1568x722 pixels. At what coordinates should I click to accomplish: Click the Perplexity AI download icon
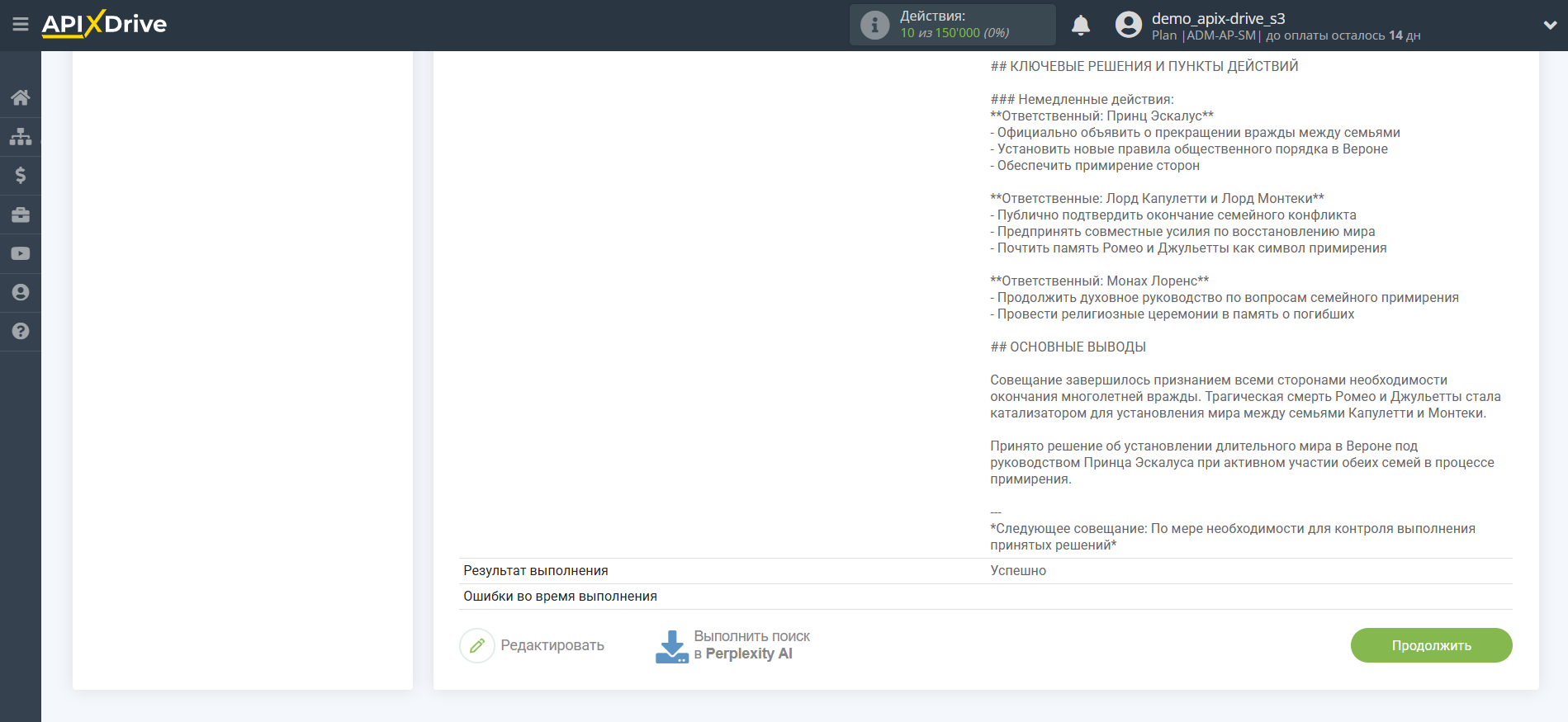click(672, 646)
